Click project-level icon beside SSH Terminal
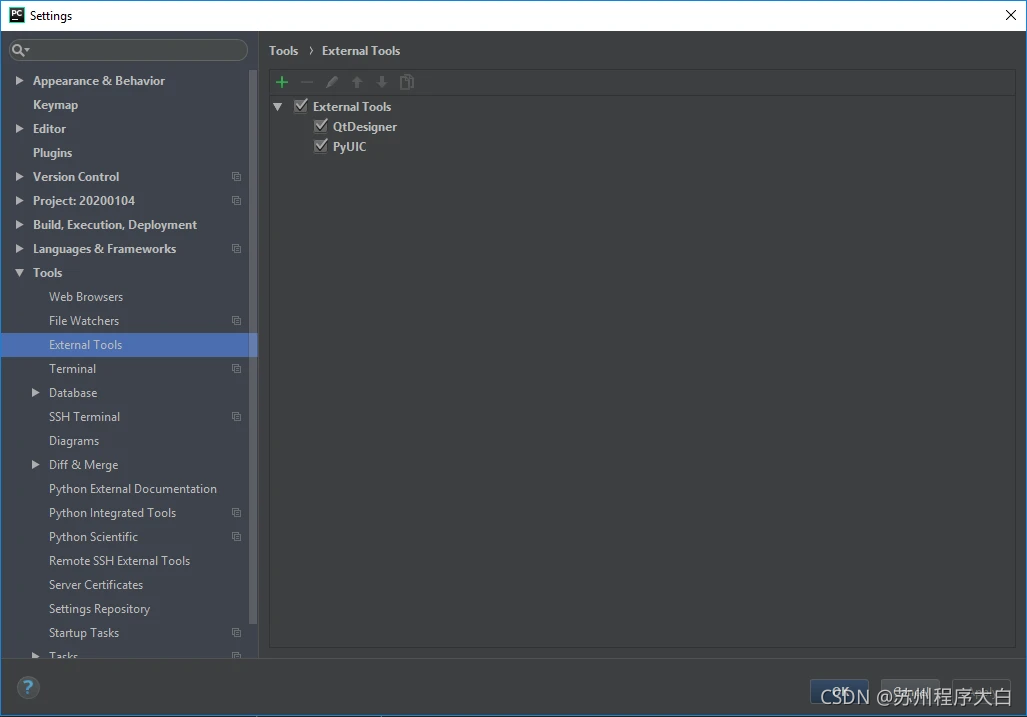The width and height of the screenshot is (1027, 717). click(x=236, y=416)
